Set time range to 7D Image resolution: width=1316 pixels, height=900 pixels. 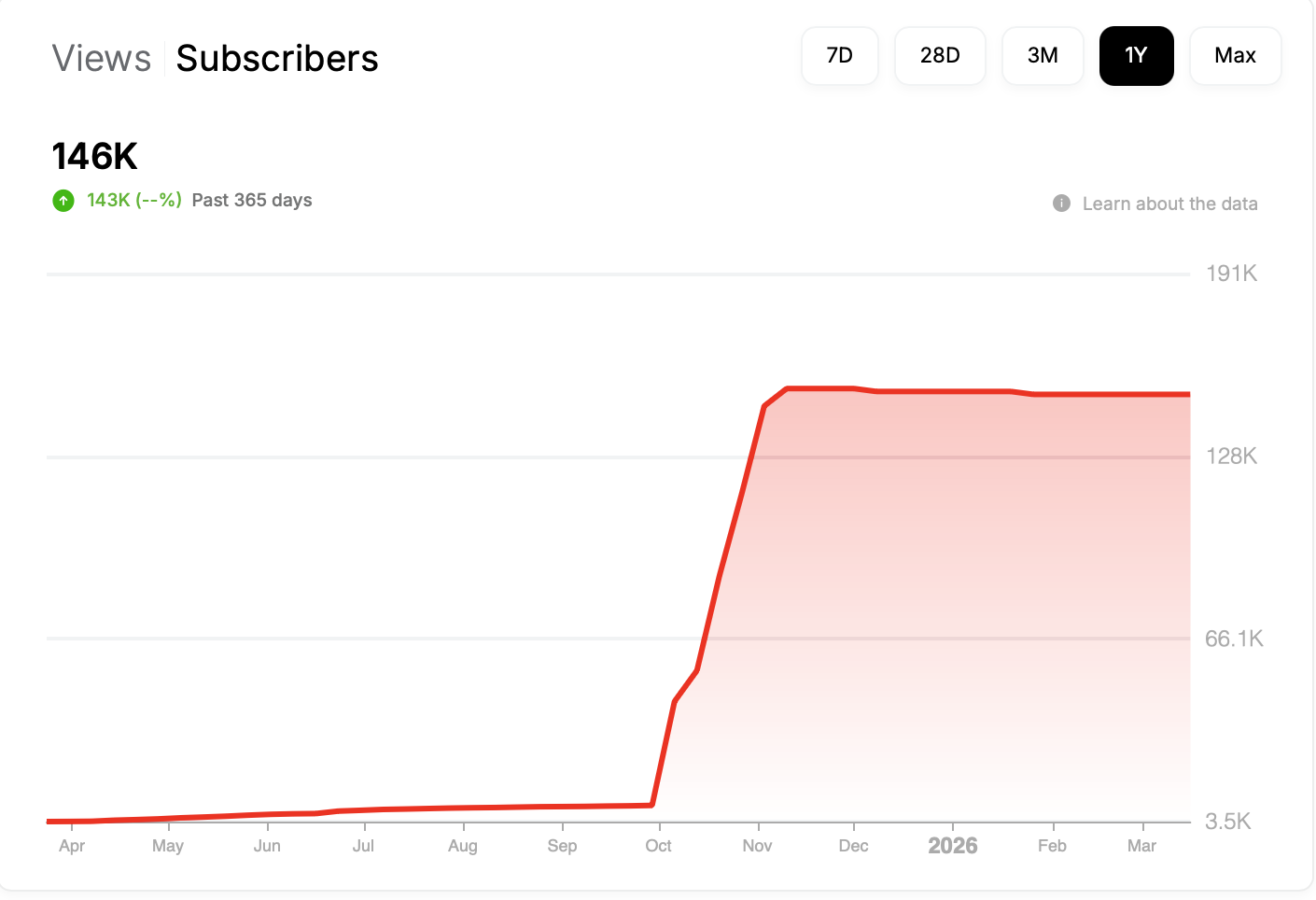[x=839, y=56]
